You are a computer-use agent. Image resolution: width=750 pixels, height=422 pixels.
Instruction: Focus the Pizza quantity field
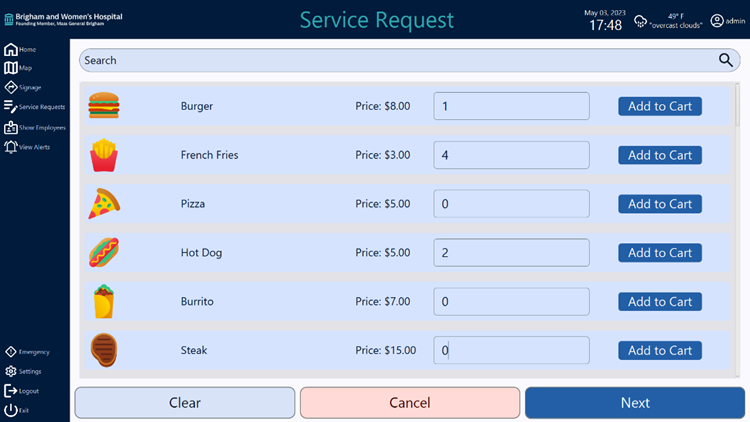tap(511, 204)
